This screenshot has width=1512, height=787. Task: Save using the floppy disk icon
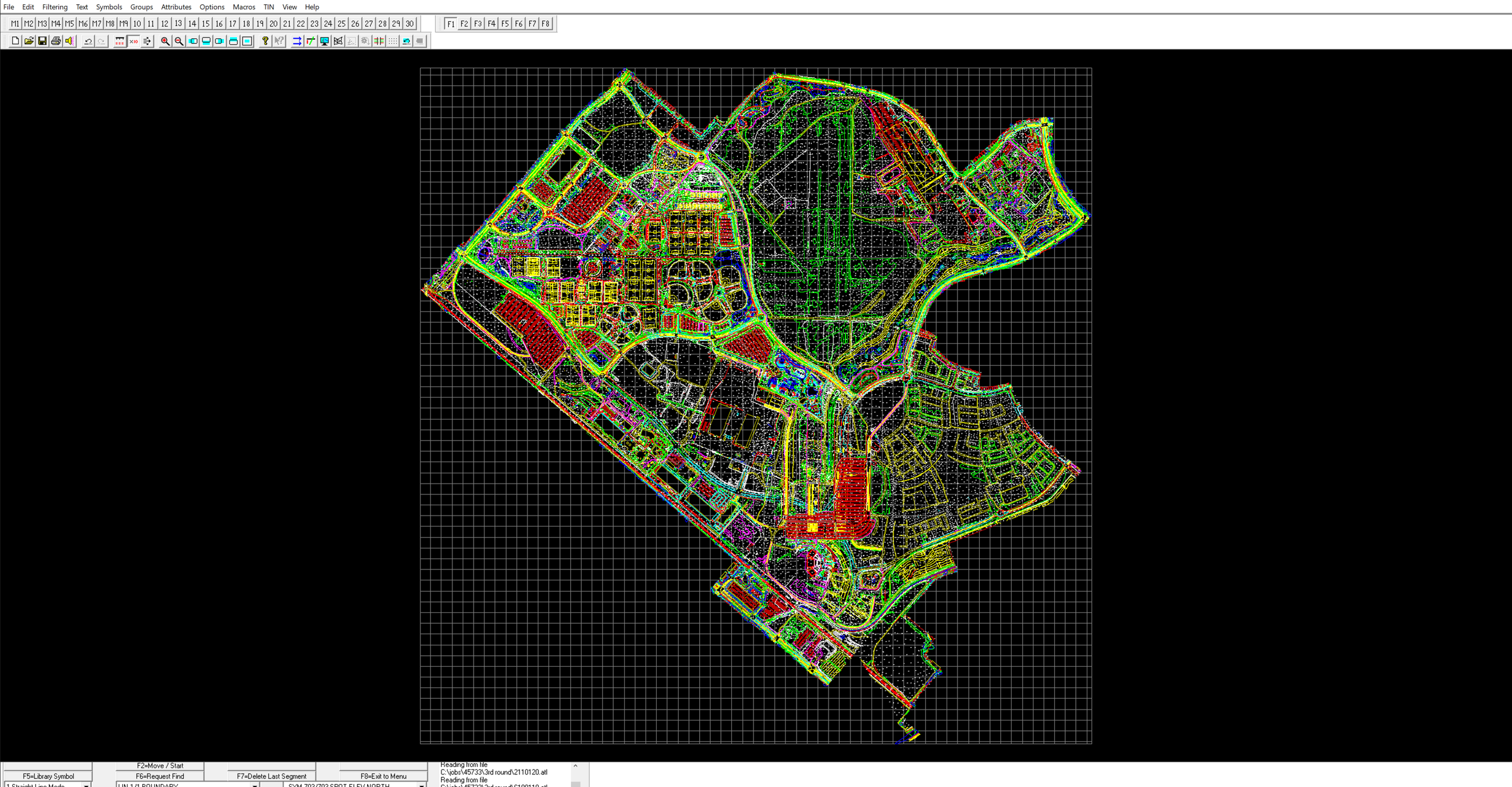[42, 41]
